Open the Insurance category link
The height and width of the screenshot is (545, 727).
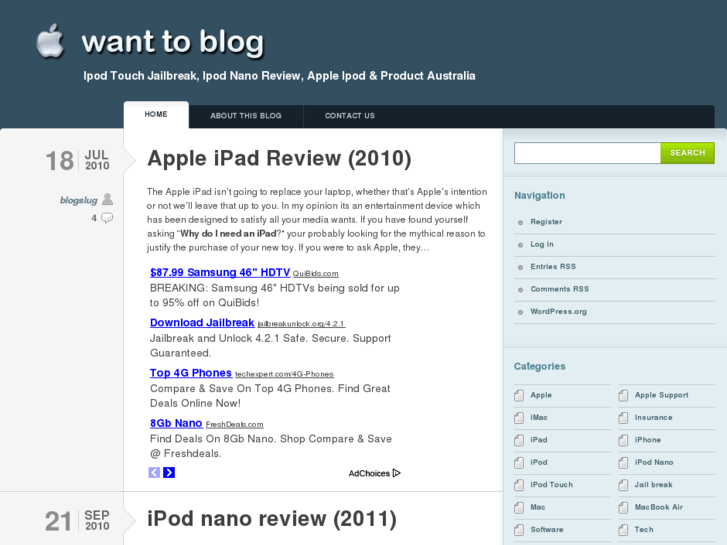654,417
